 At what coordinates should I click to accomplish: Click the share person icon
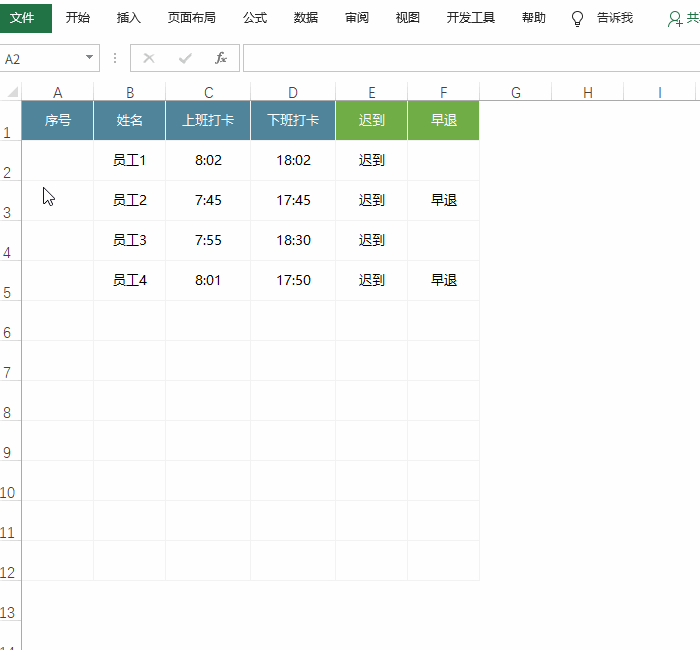pyautogui.click(x=675, y=18)
